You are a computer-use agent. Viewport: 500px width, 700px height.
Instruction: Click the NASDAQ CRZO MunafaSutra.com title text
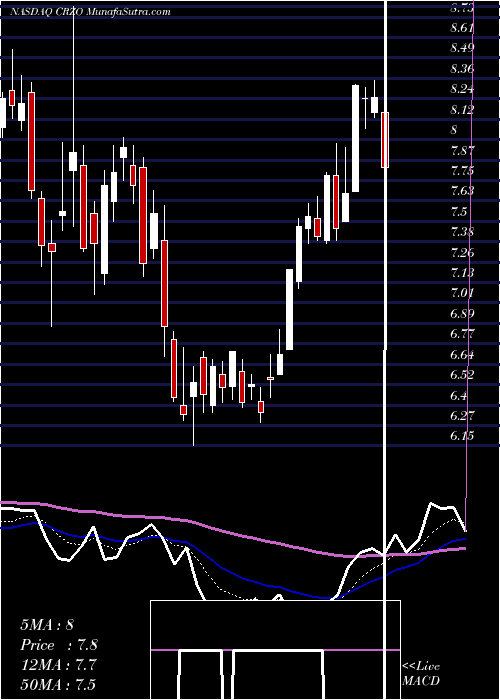pos(90,12)
